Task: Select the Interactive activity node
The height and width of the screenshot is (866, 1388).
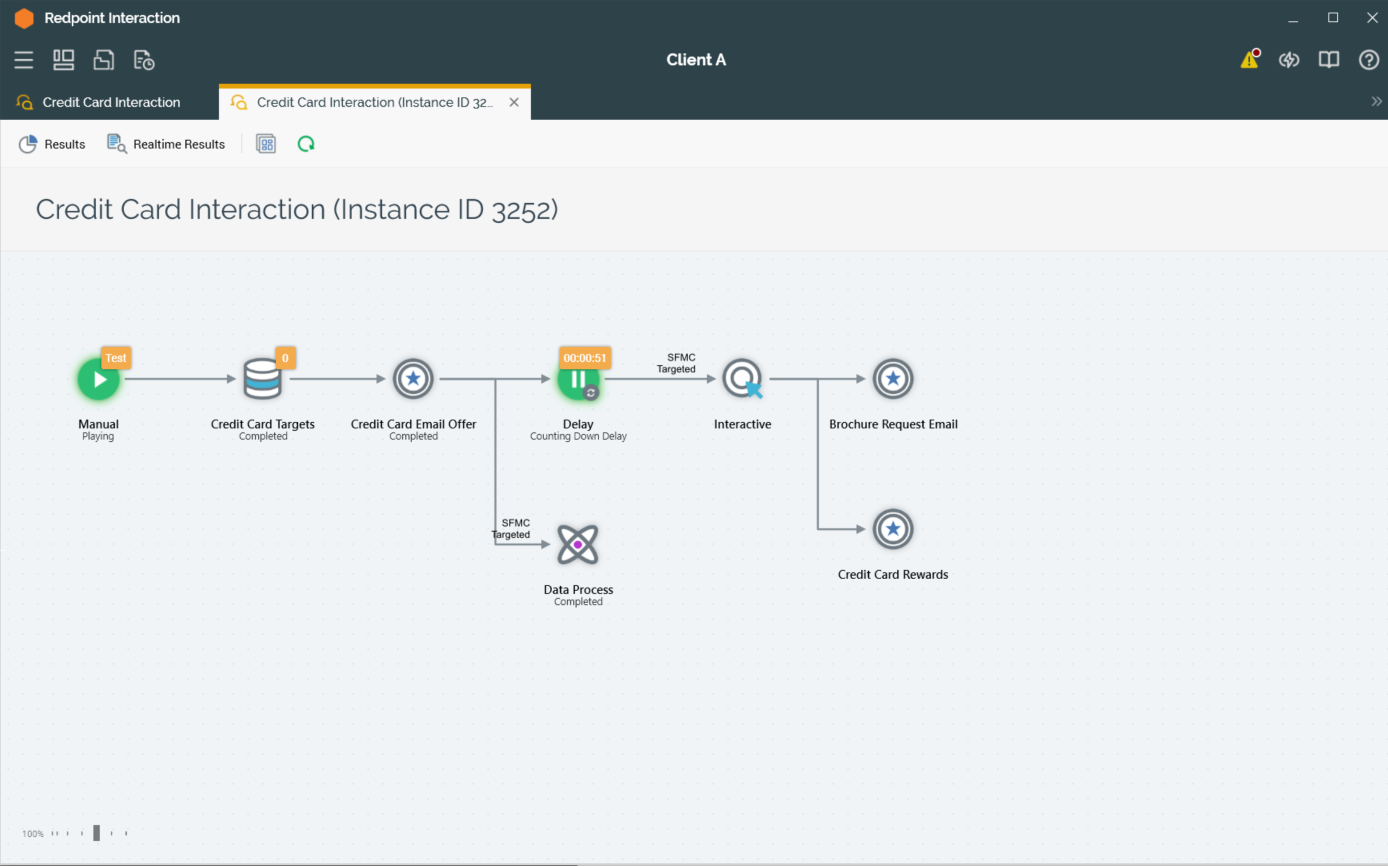Action: [742, 379]
